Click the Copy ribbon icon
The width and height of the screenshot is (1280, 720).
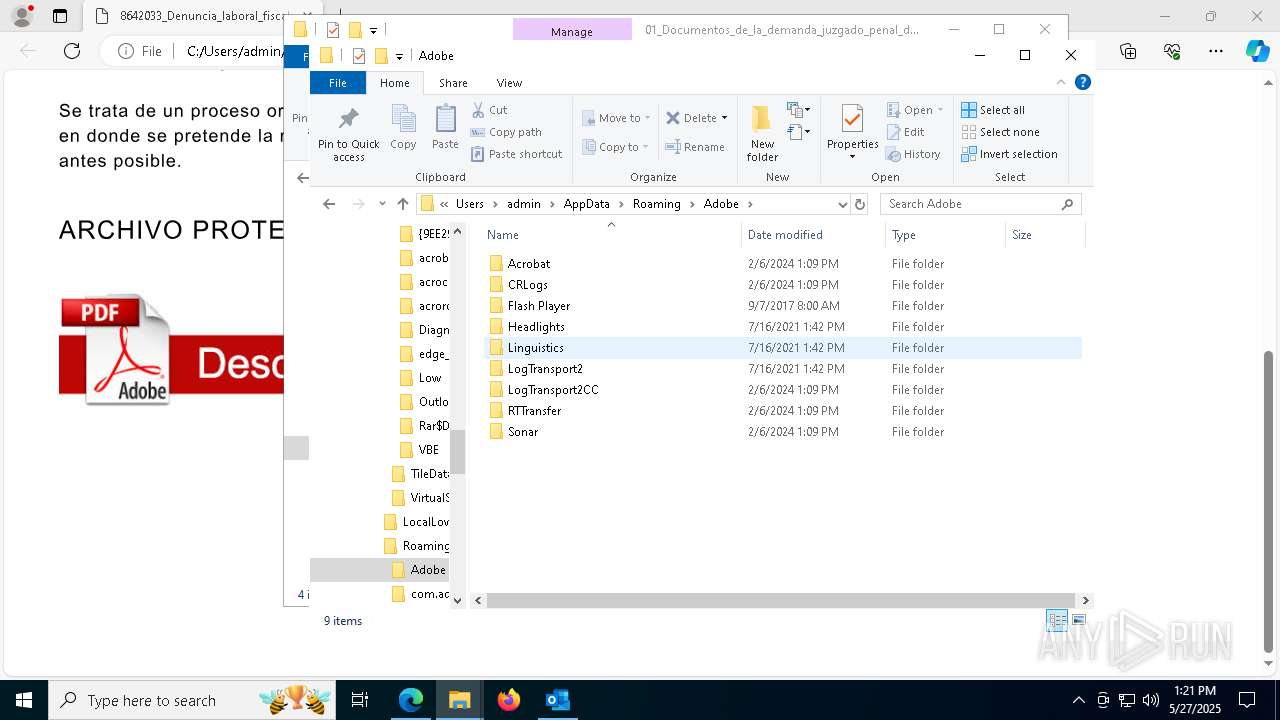pos(403,127)
